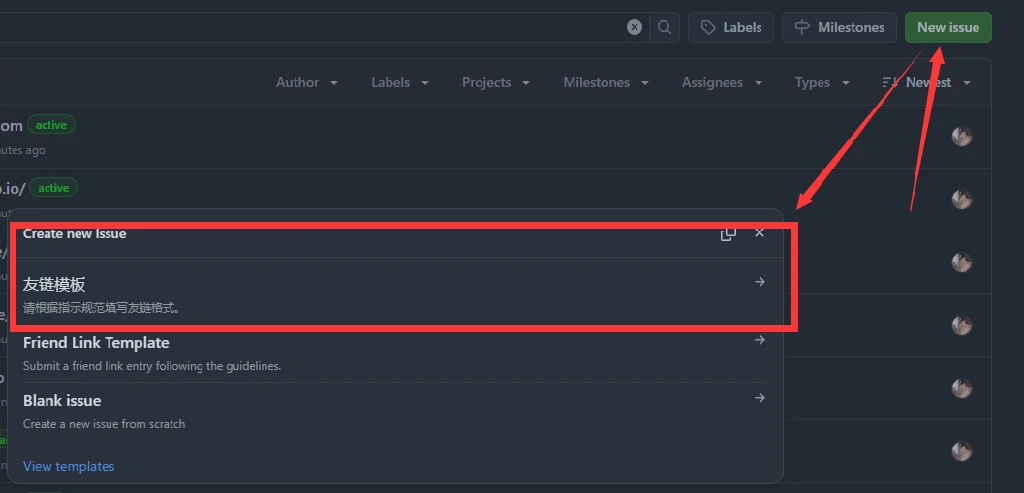This screenshot has height=493, width=1024.
Task: Click the arrow on the Blank issue row
Action: (760, 398)
